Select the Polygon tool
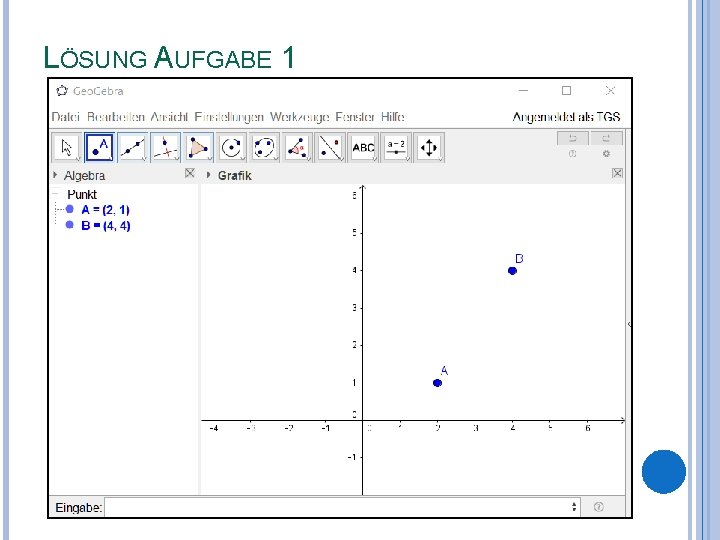720x540 pixels. click(x=198, y=147)
